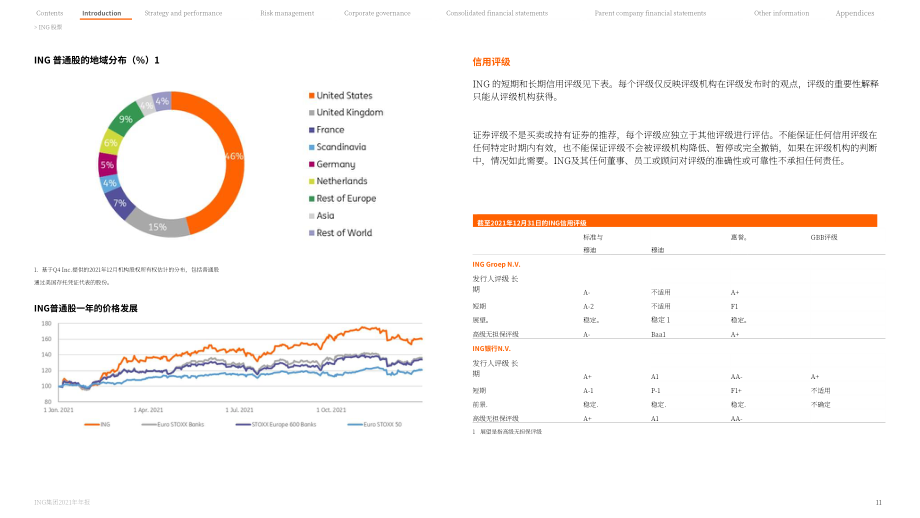Click the 'Baa1' rating cell
The height and width of the screenshot is (518, 920).
[x=658, y=334]
